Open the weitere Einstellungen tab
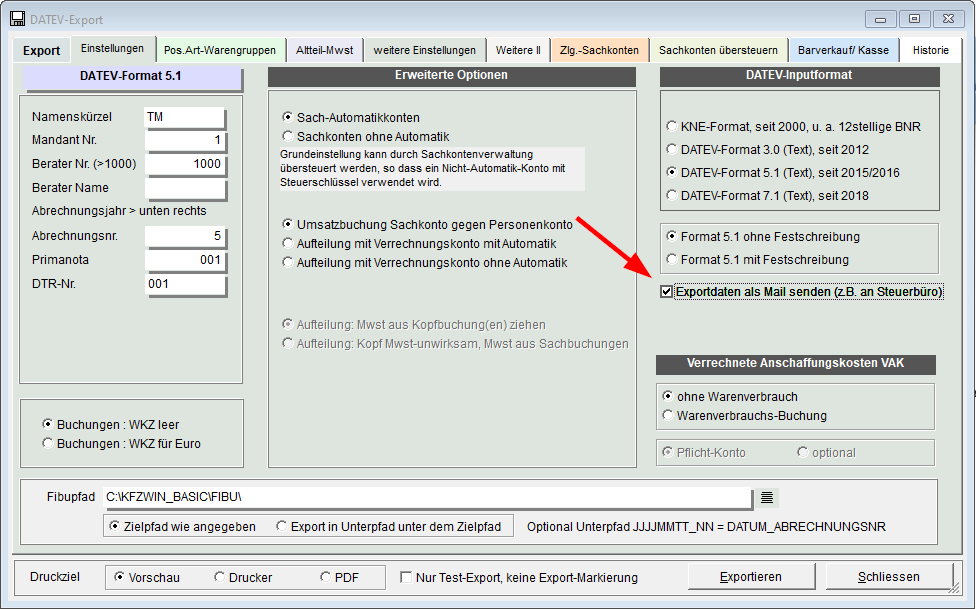 point(425,50)
